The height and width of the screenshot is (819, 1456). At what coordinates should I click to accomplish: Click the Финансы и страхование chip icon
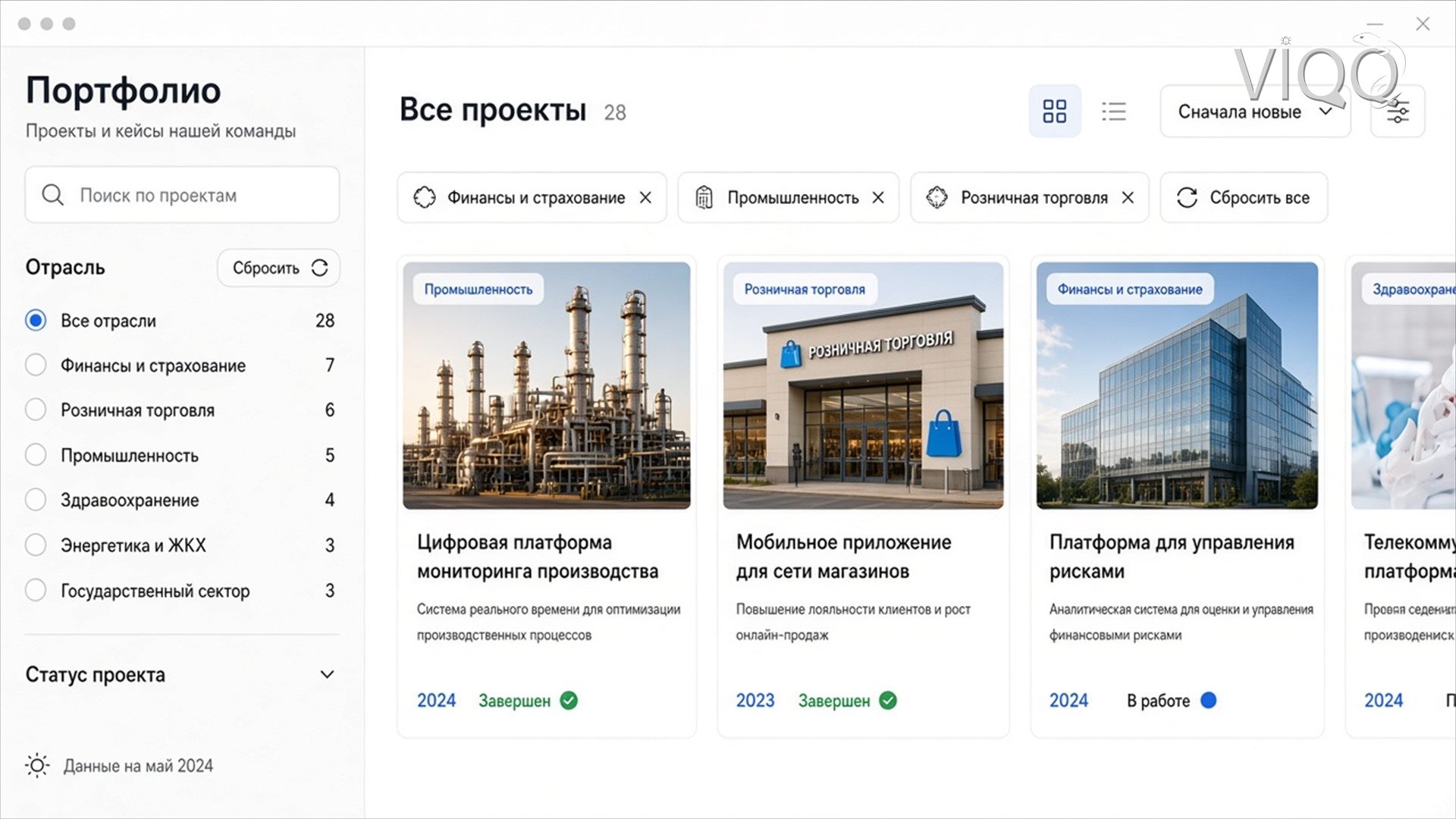coord(424,197)
